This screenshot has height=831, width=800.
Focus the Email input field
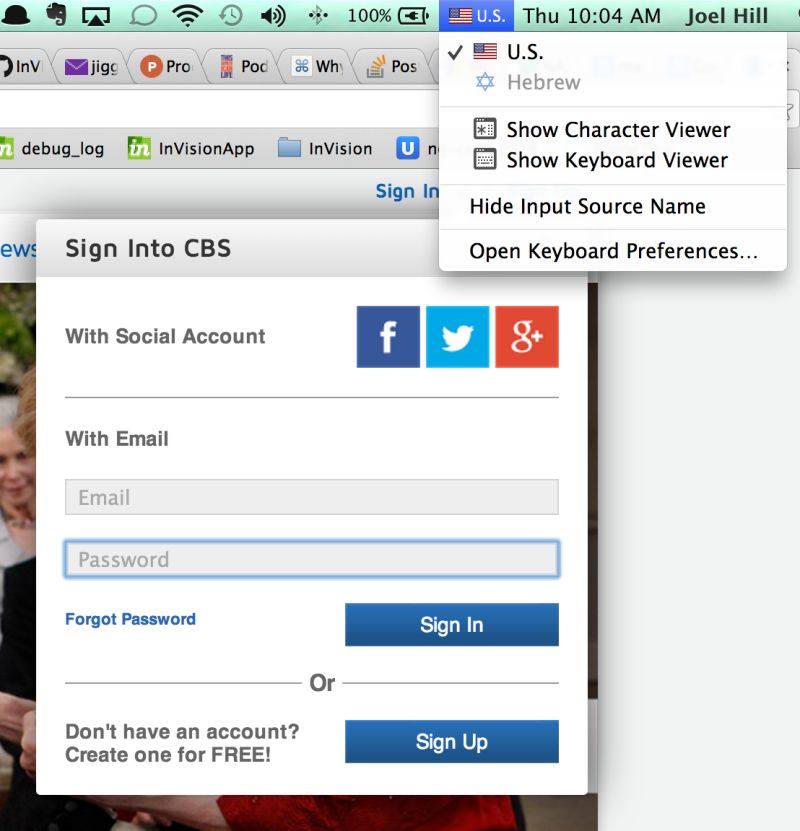coord(312,497)
